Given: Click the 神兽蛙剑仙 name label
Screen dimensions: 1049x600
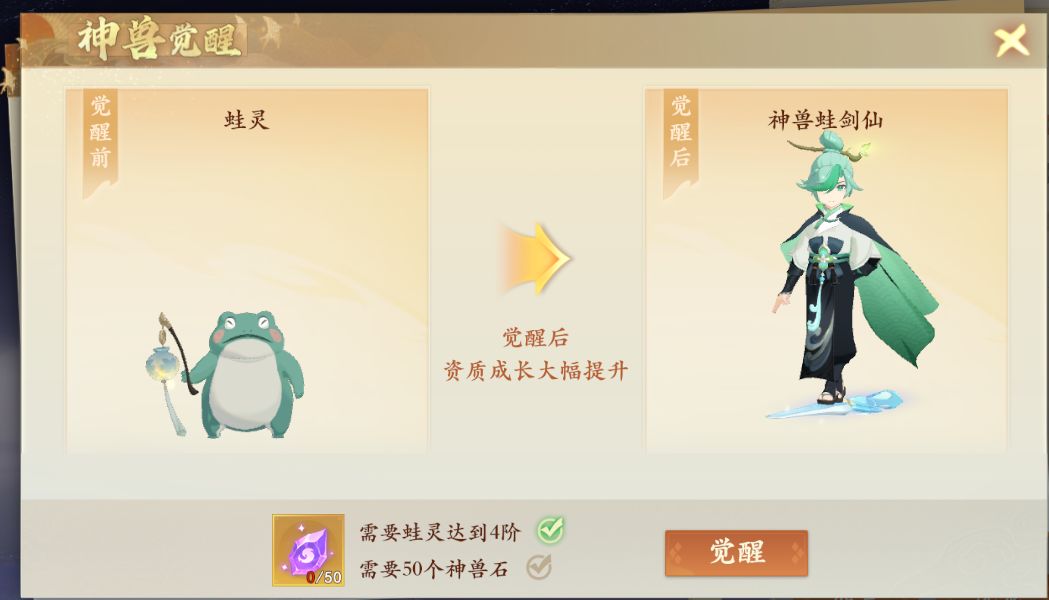Looking at the screenshot, I should click(x=826, y=120).
